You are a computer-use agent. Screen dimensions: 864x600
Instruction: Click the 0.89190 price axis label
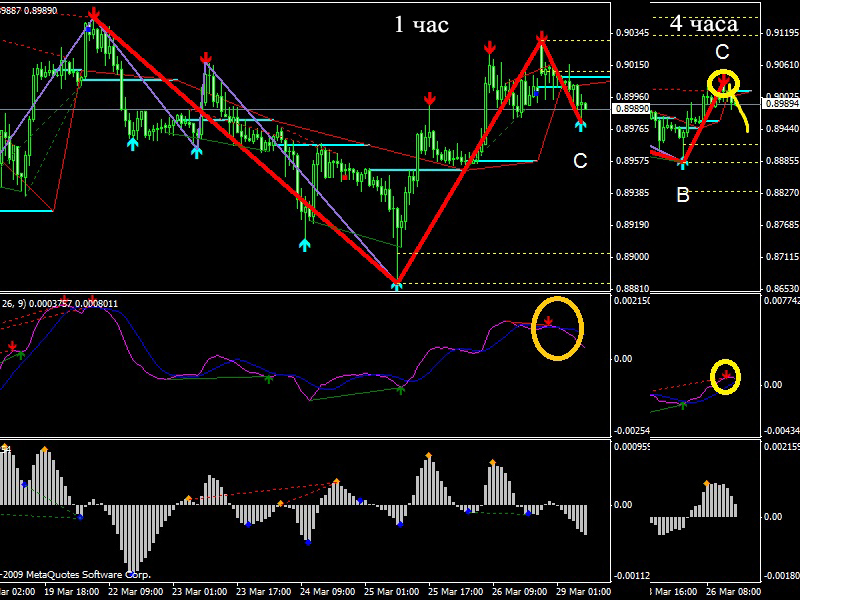coord(632,225)
